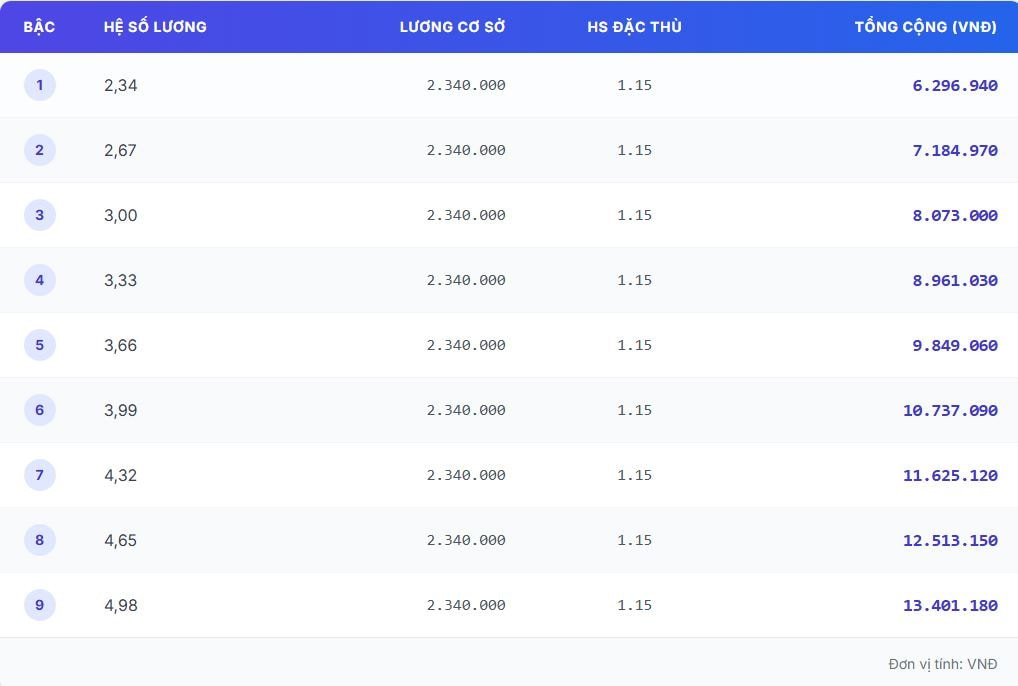Click the Đơn vị tính: VNĐ footer note

tap(942, 664)
